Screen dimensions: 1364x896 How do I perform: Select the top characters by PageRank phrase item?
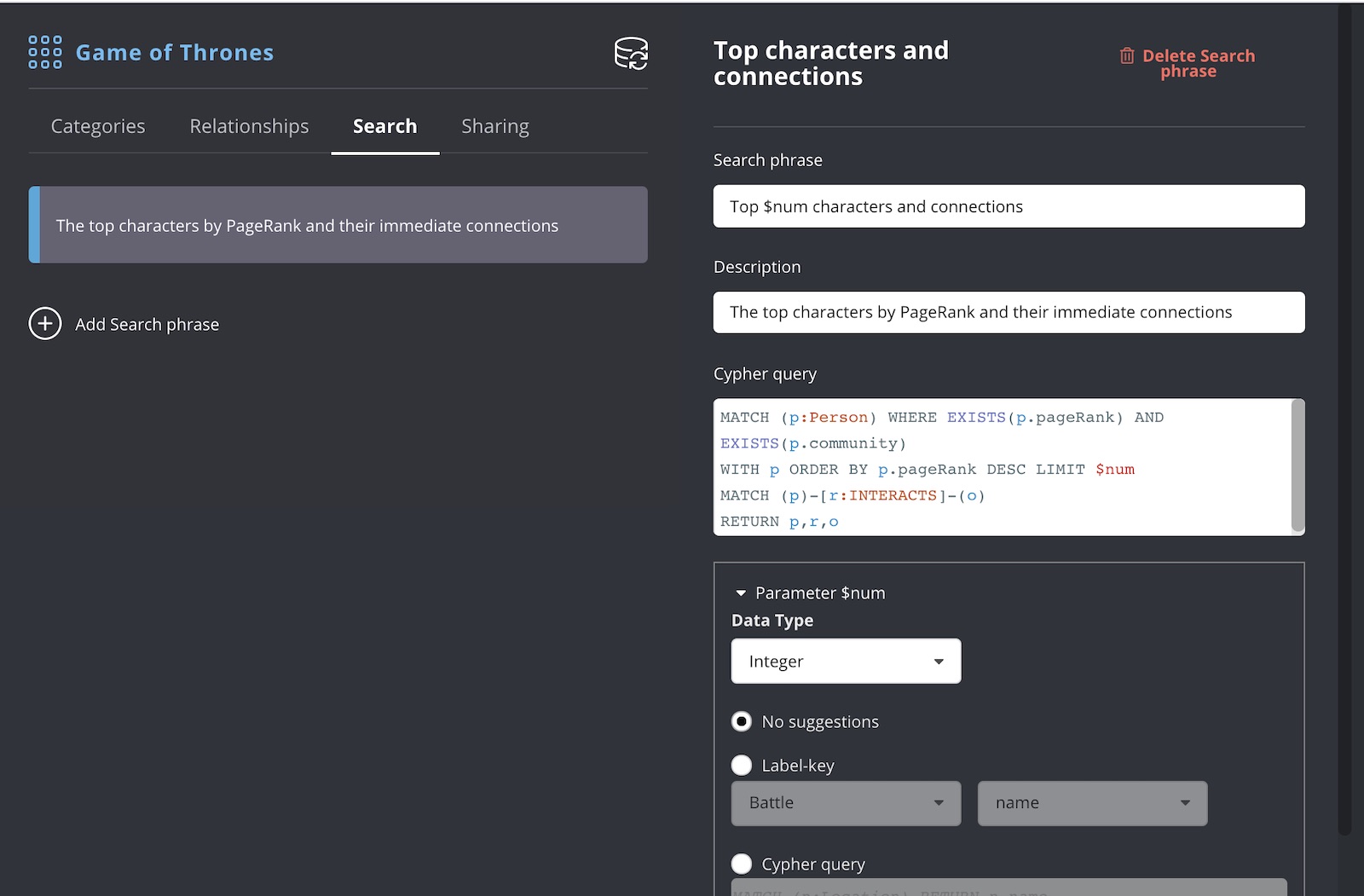point(338,225)
